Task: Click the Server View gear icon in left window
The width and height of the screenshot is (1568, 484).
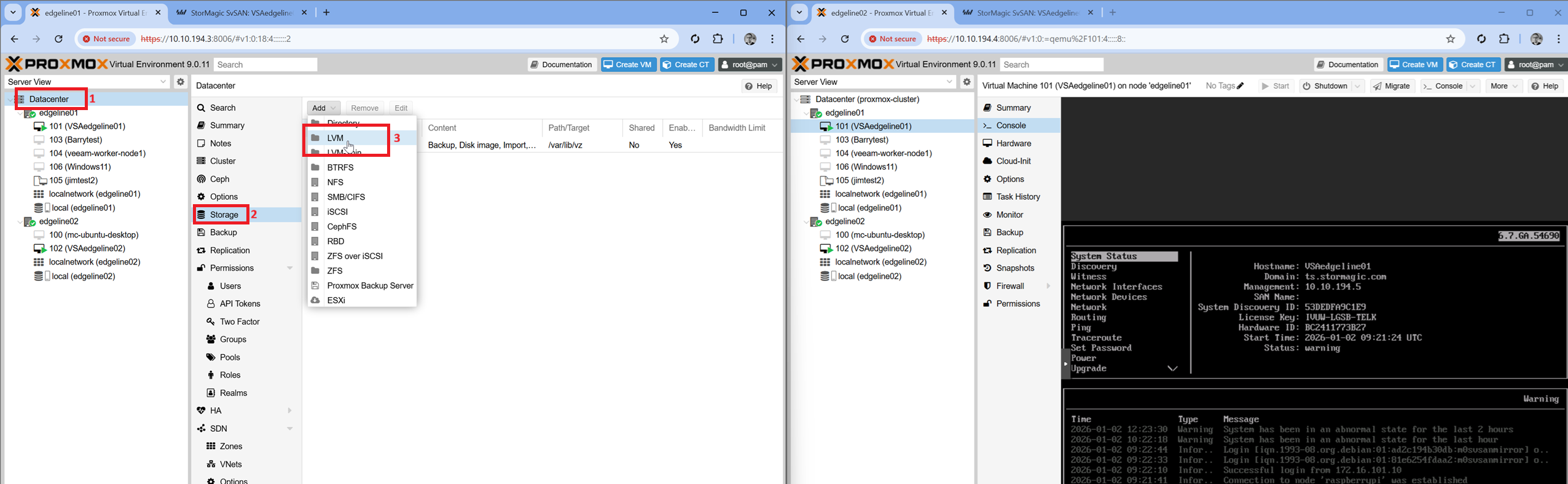Action: [x=181, y=82]
